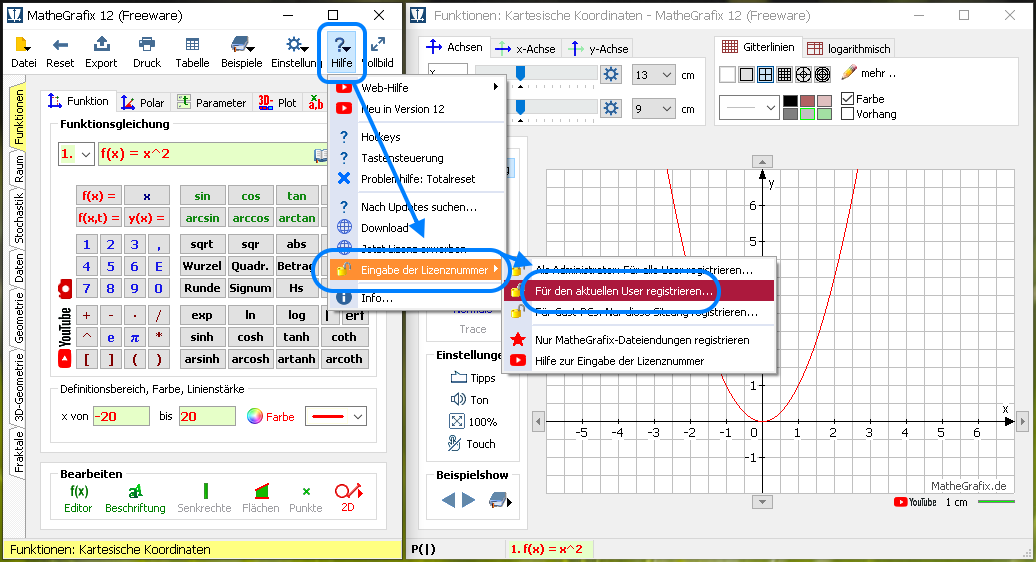This screenshot has width=1036, height=562.
Task: Select the no-gridlines style option
Action: coord(727,75)
